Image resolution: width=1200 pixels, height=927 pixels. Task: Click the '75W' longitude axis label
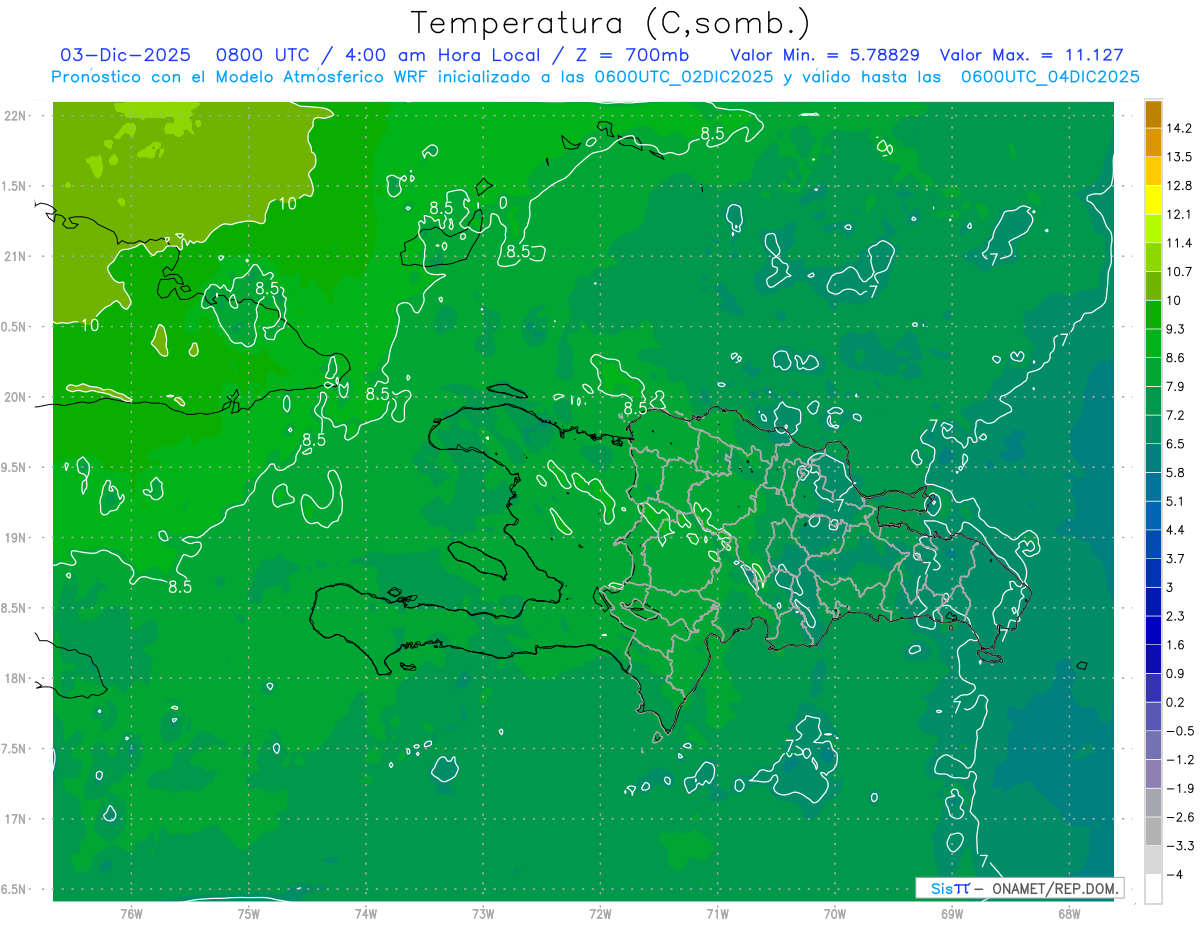pyautogui.click(x=249, y=914)
